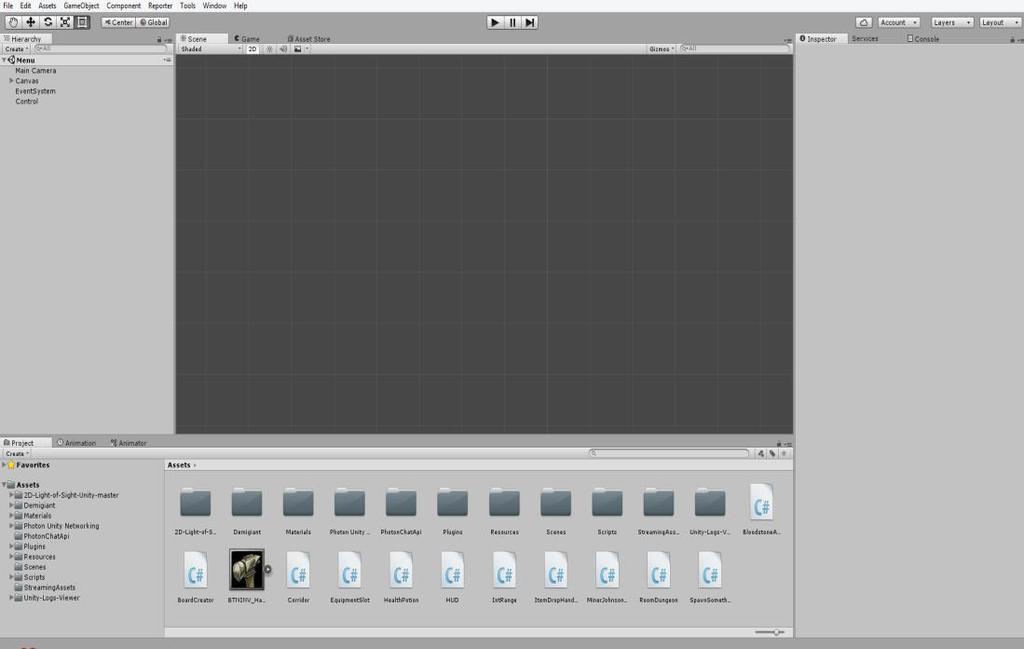Expand the Canvas object in Hierarchy
The width and height of the screenshot is (1024, 649).
pyautogui.click(x=11, y=81)
